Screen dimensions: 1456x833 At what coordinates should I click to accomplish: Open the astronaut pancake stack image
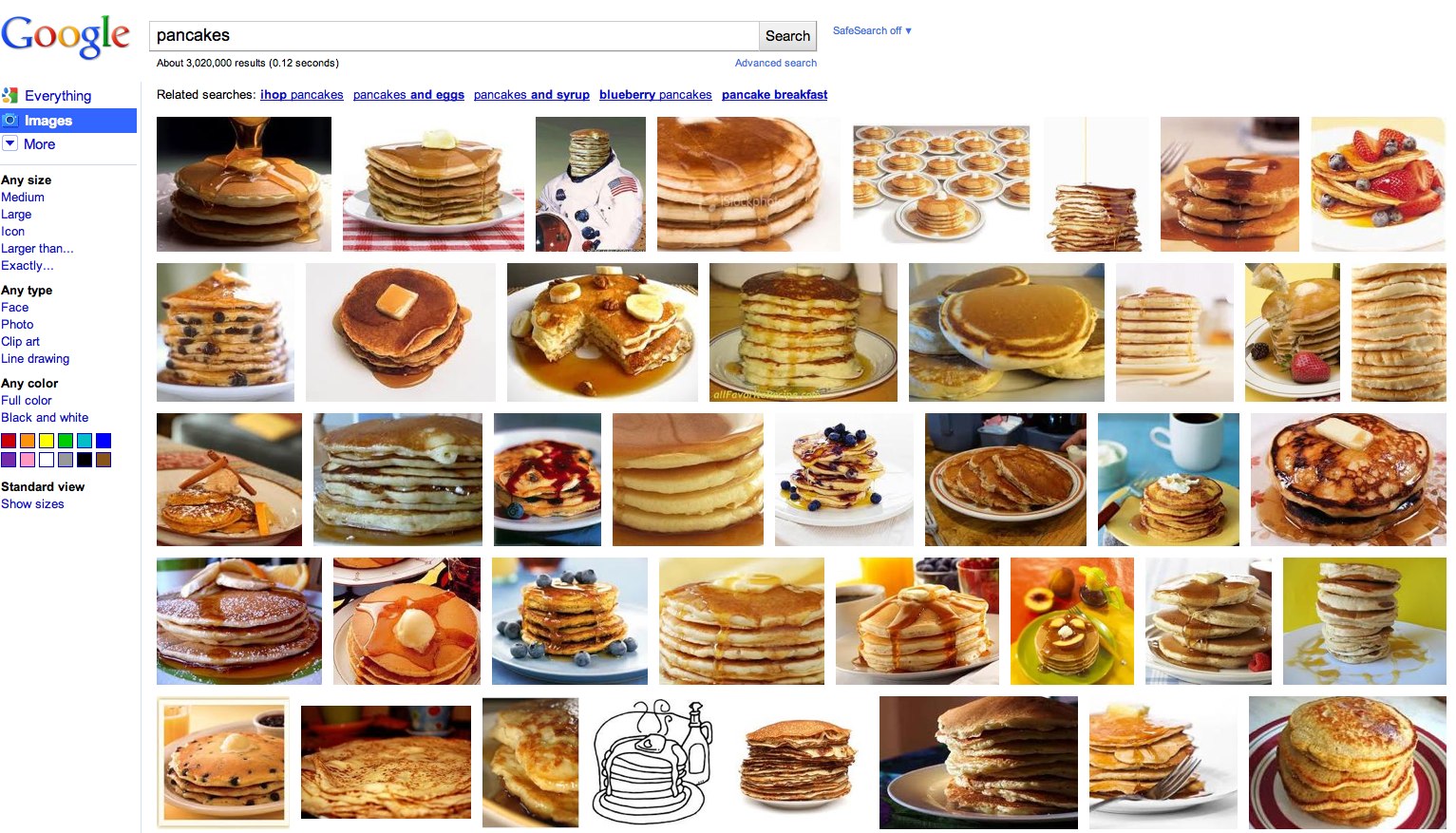pyautogui.click(x=591, y=184)
